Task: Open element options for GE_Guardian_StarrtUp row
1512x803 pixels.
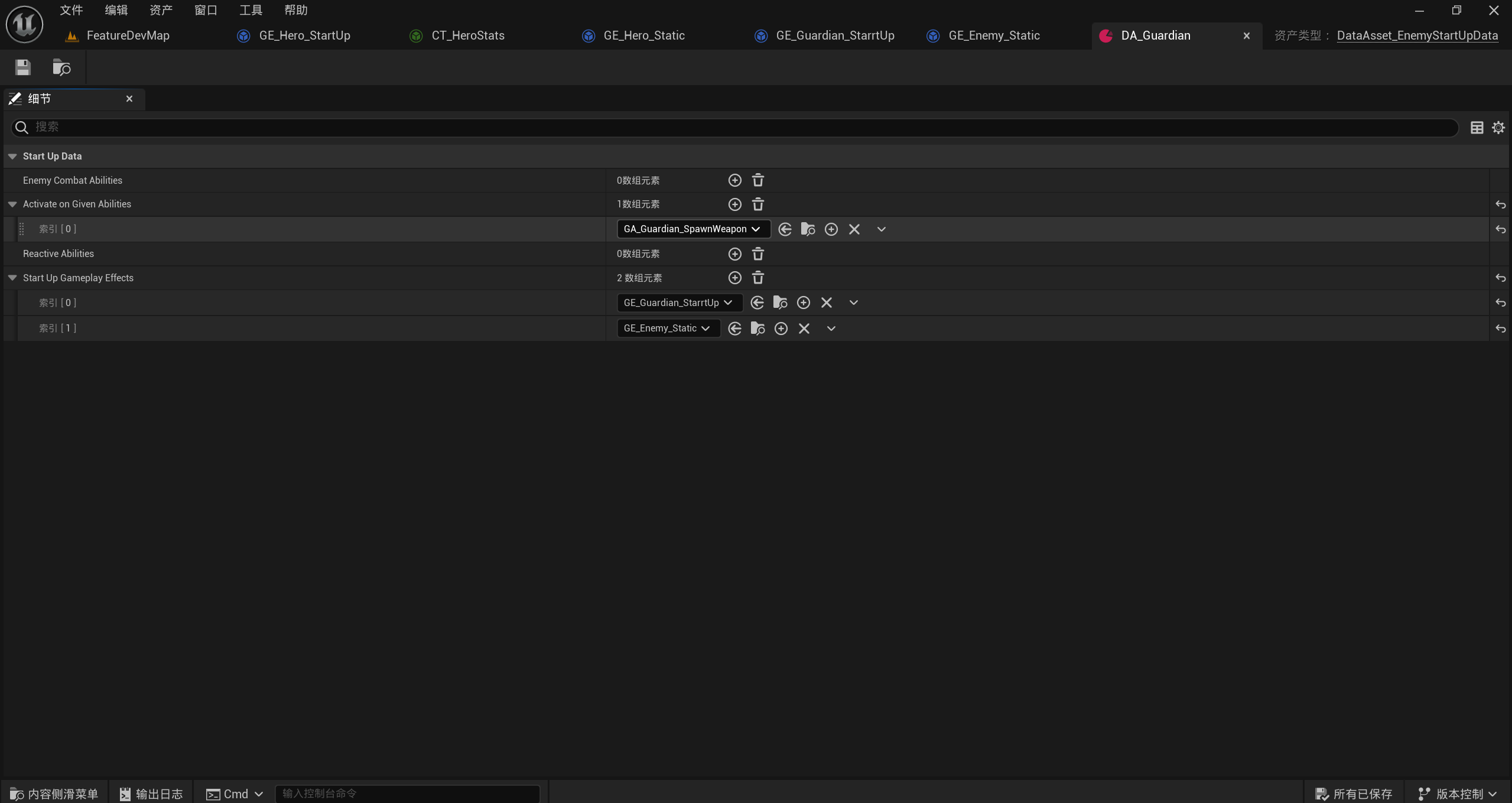Action: coord(853,303)
